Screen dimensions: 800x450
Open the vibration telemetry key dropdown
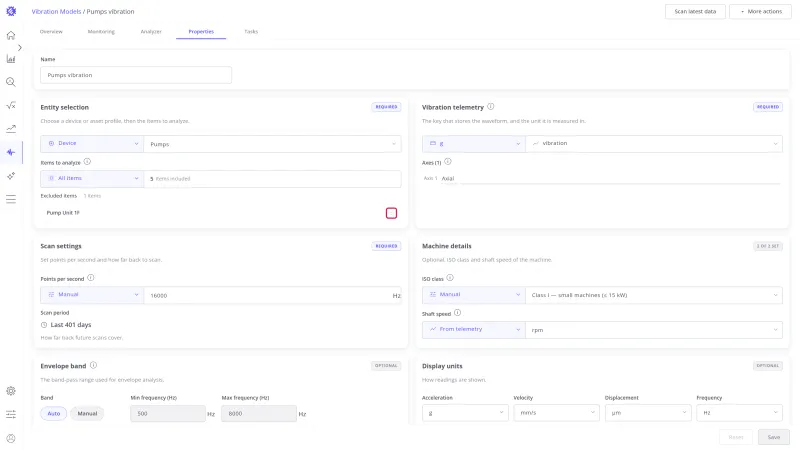[x=654, y=144]
